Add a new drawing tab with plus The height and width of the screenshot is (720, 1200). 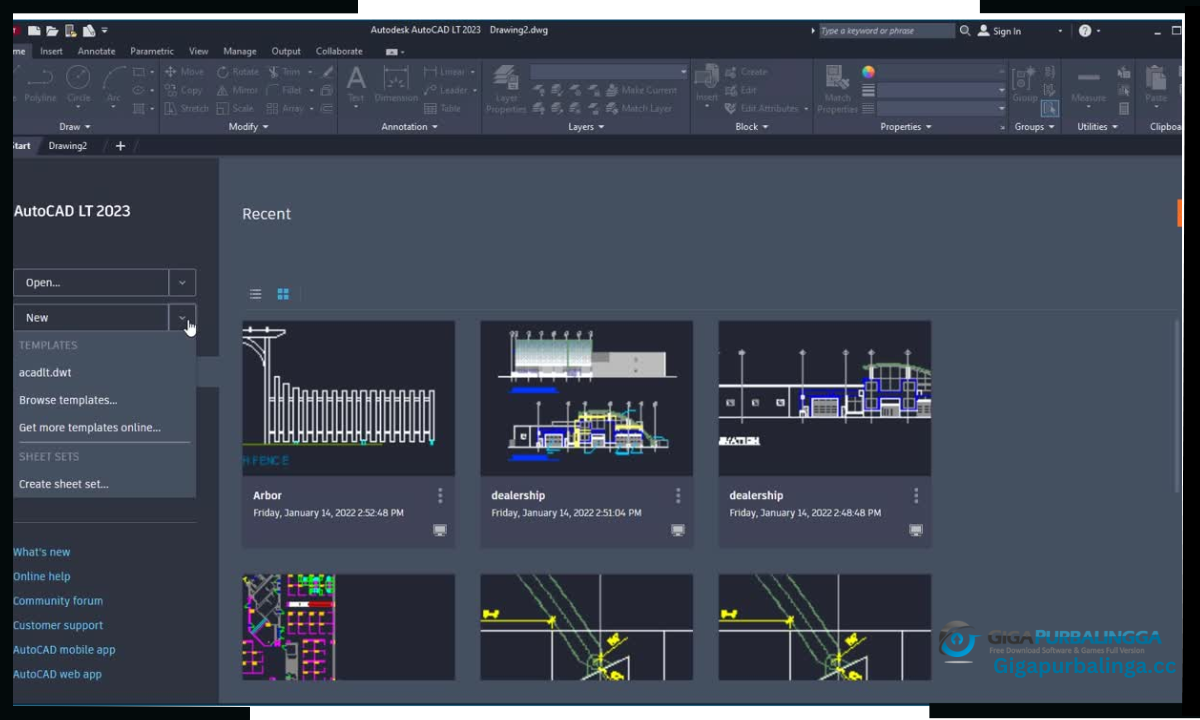click(121, 146)
